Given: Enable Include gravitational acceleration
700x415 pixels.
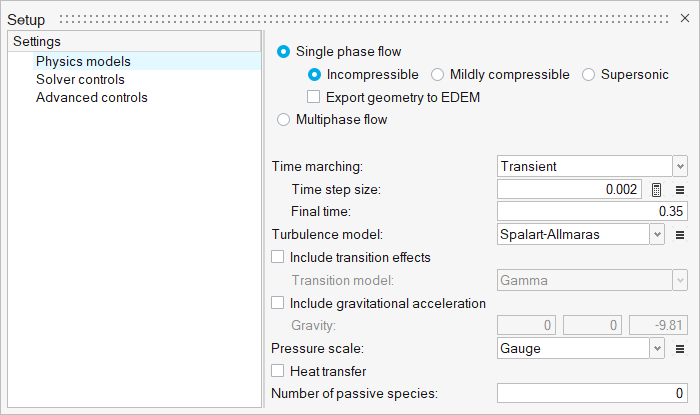Looking at the screenshot, I should tap(278, 303).
